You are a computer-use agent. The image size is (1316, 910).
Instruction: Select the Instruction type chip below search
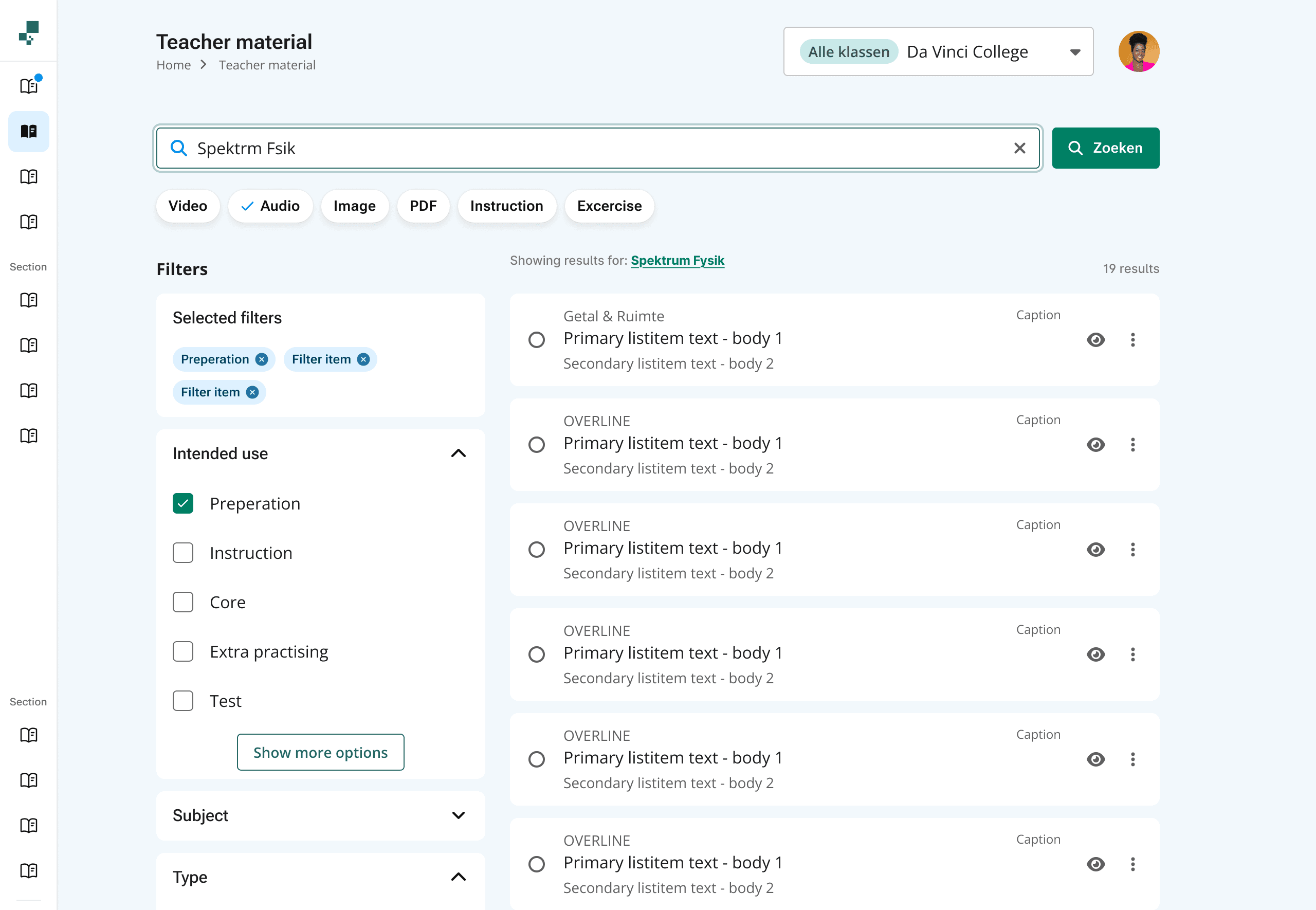507,206
